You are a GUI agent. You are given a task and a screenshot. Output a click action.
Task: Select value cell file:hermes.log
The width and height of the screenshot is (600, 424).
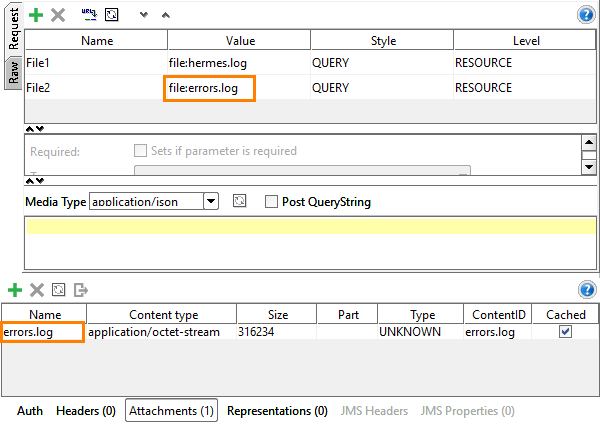(239, 62)
